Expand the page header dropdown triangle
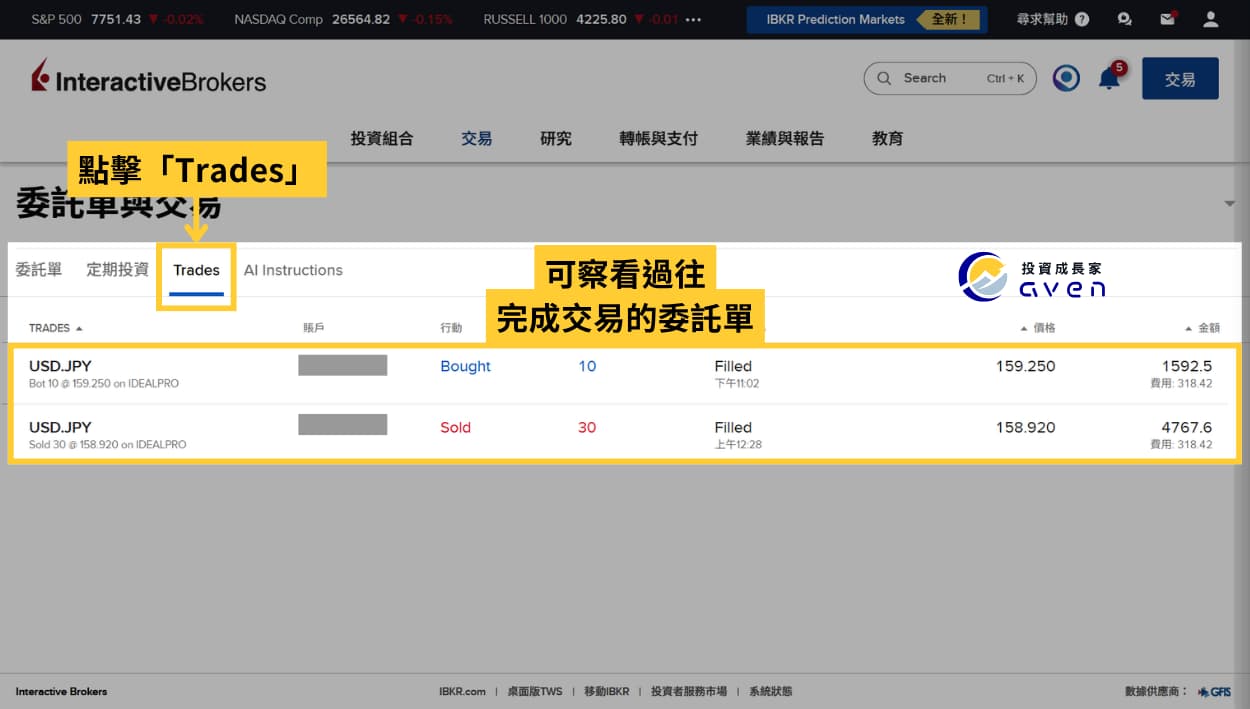The height and width of the screenshot is (709, 1250). coord(1229,204)
